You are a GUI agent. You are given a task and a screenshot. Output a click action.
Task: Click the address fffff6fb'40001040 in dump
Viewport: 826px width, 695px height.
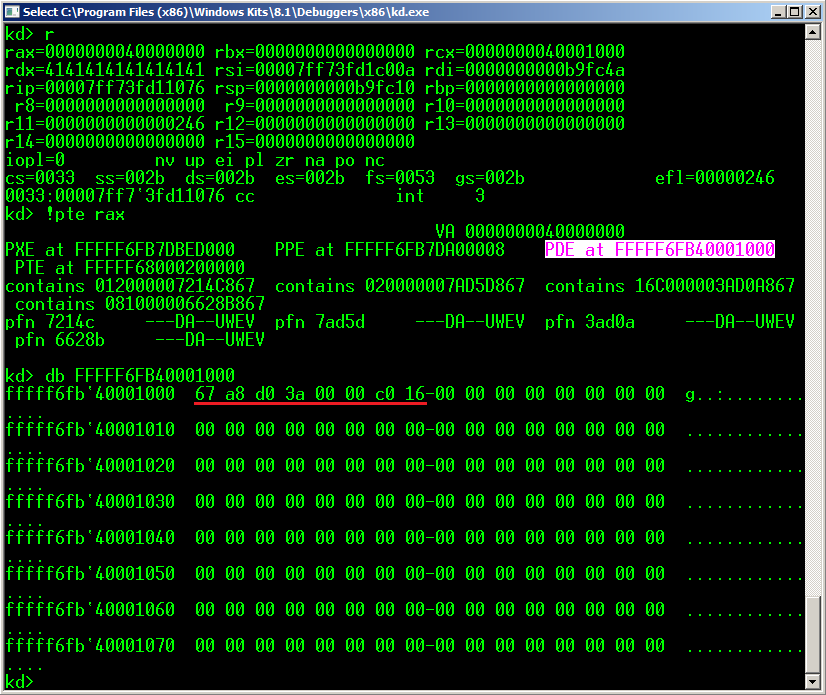tap(90, 537)
